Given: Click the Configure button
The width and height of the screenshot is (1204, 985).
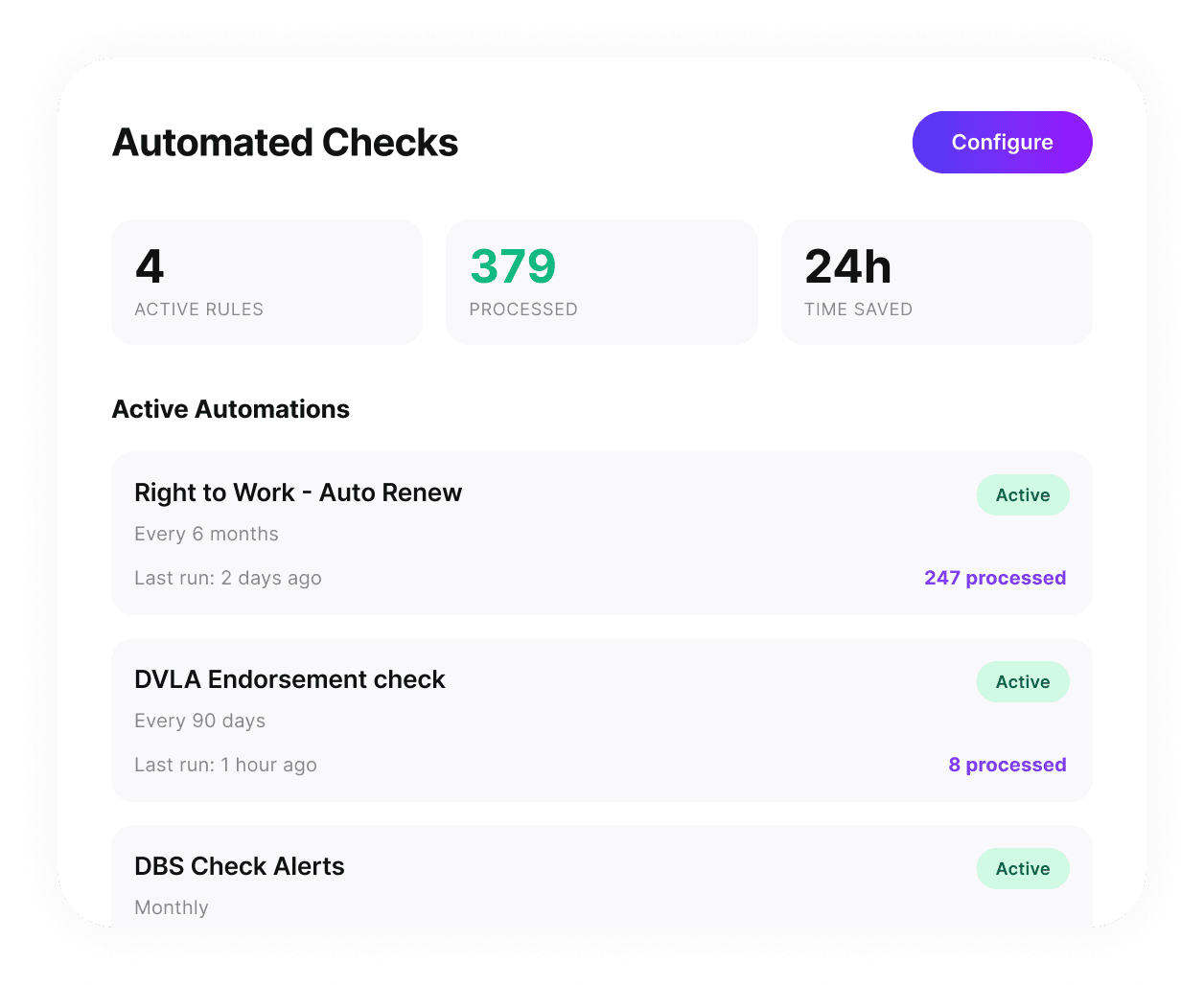Looking at the screenshot, I should tap(1002, 142).
